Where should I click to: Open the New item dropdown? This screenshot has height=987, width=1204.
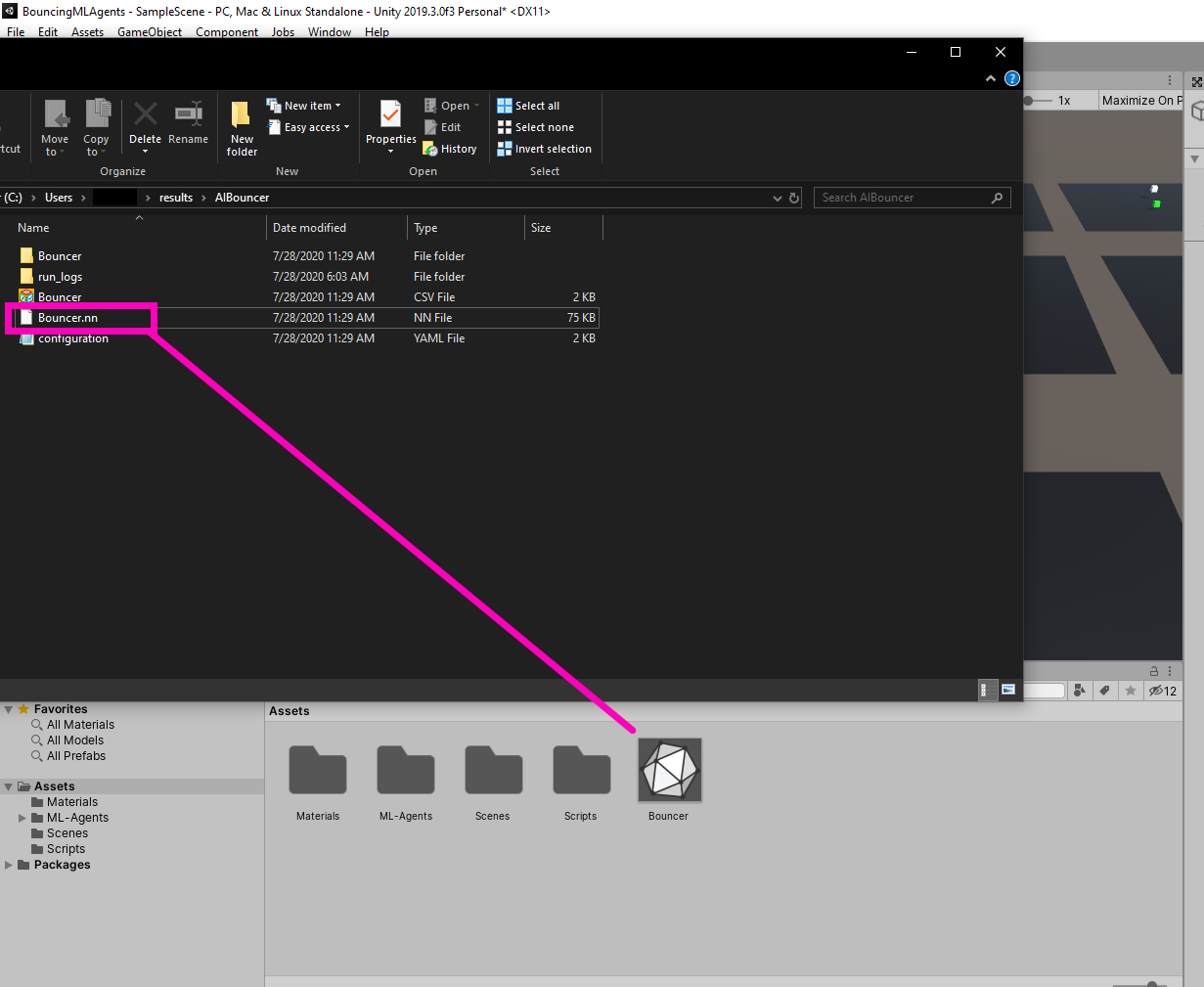click(304, 106)
